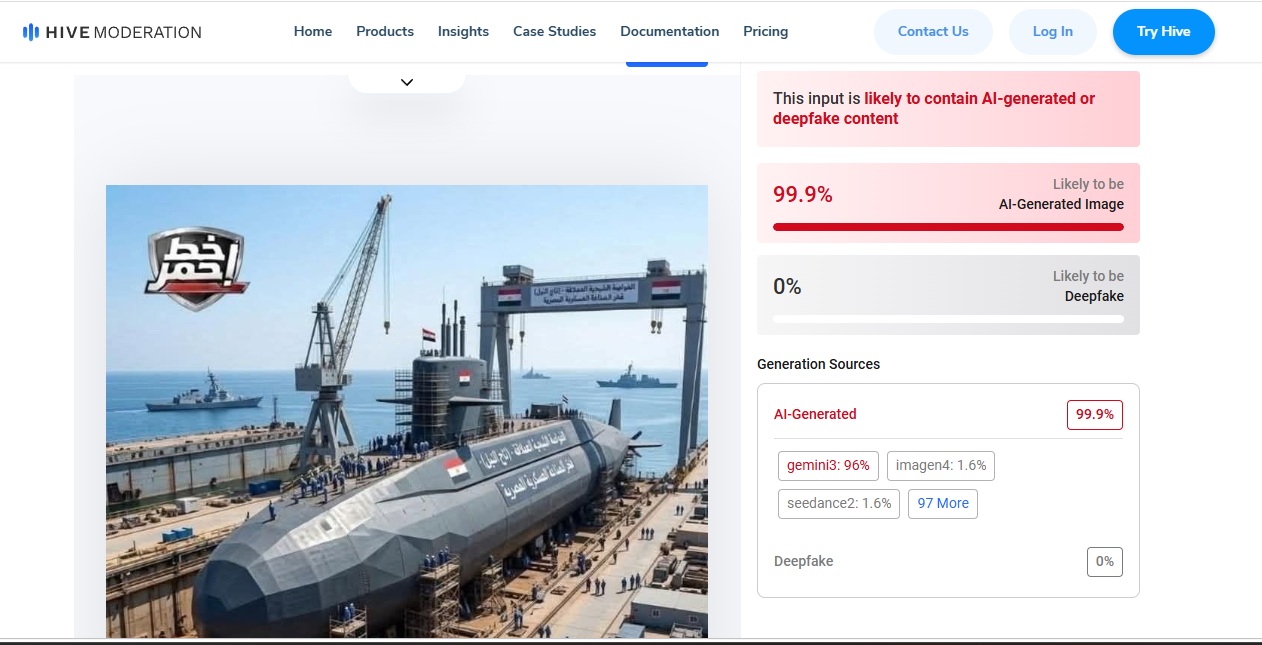Click the Deepfake 0% score badge

click(1105, 561)
